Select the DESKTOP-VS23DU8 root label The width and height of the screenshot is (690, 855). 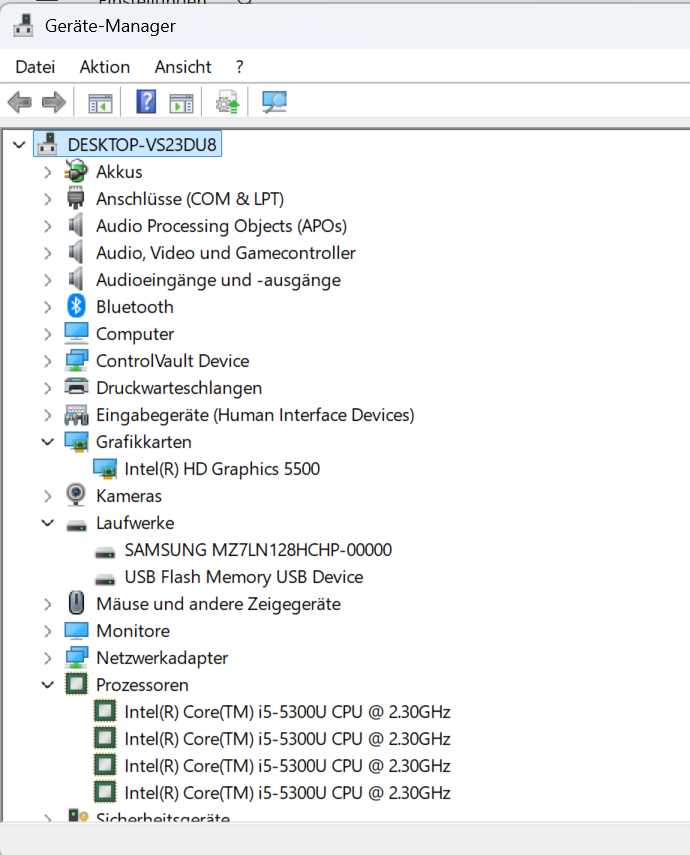(x=142, y=144)
